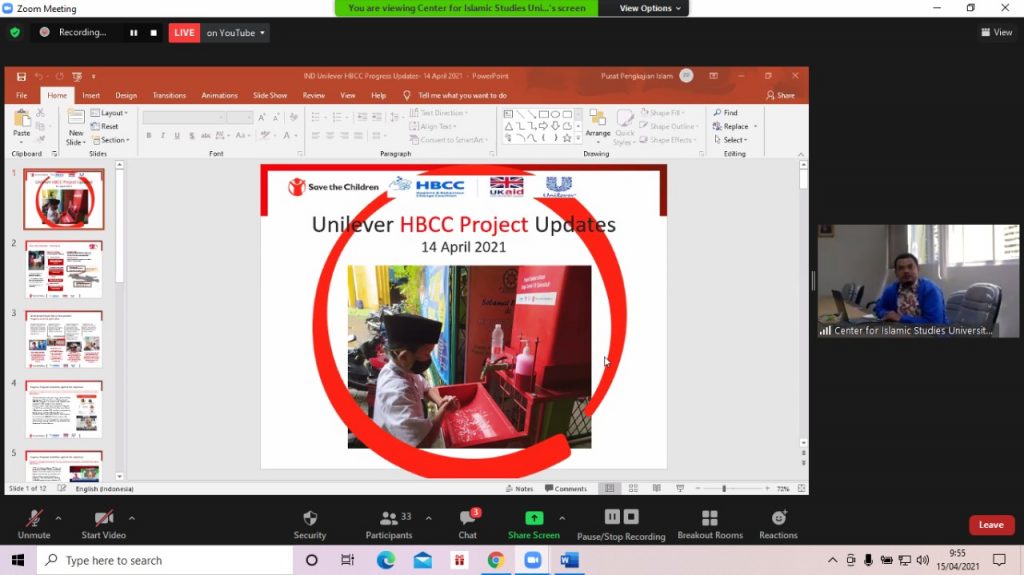Screen dimensions: 1024x575
Task: Click New Slide icon
Action: 76,118
